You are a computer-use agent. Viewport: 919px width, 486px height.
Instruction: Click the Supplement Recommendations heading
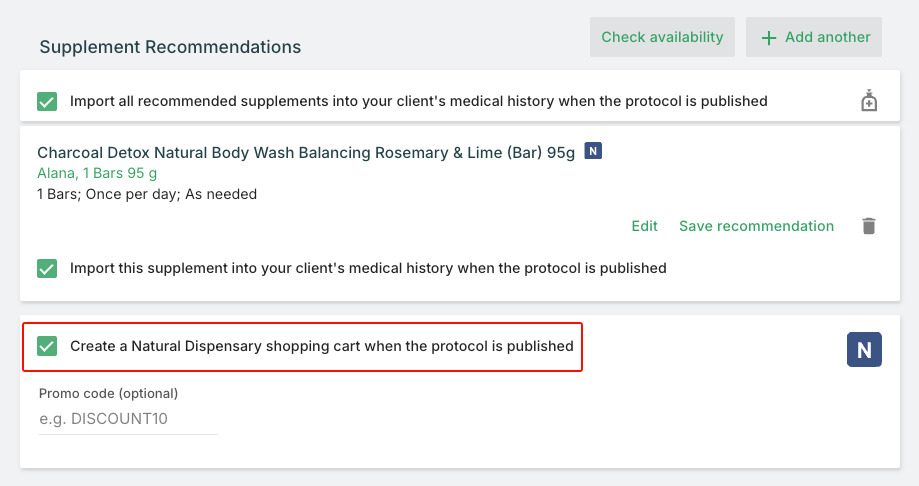tap(170, 47)
